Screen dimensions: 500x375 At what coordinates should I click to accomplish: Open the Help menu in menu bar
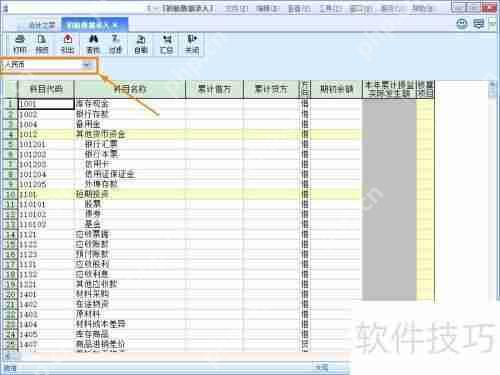423,8
